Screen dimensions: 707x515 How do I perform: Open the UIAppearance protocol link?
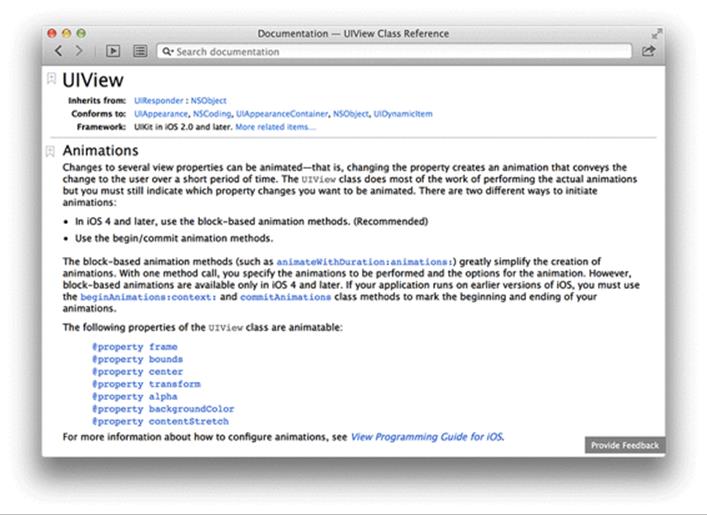click(161, 114)
